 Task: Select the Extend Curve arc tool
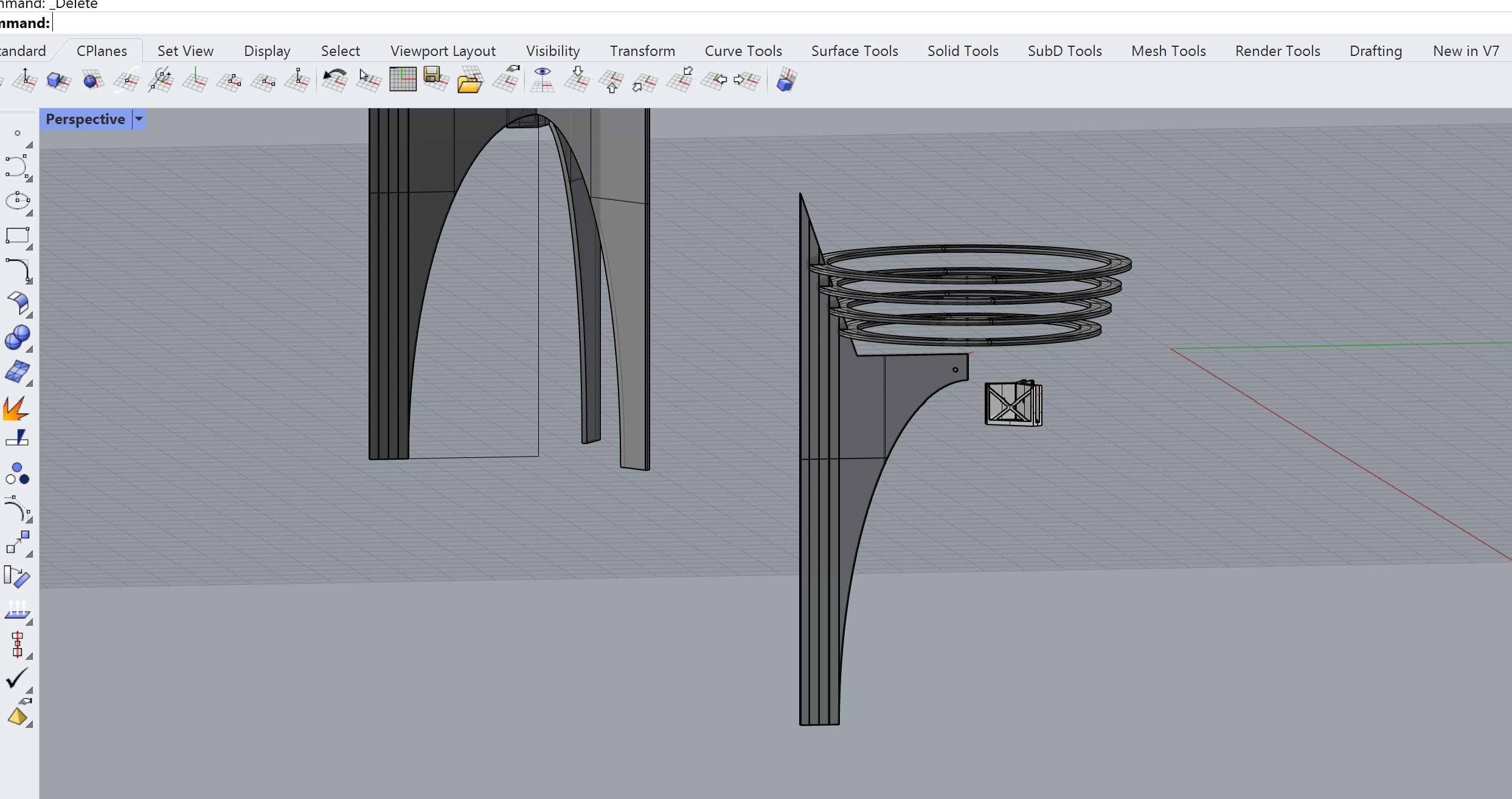[x=18, y=509]
